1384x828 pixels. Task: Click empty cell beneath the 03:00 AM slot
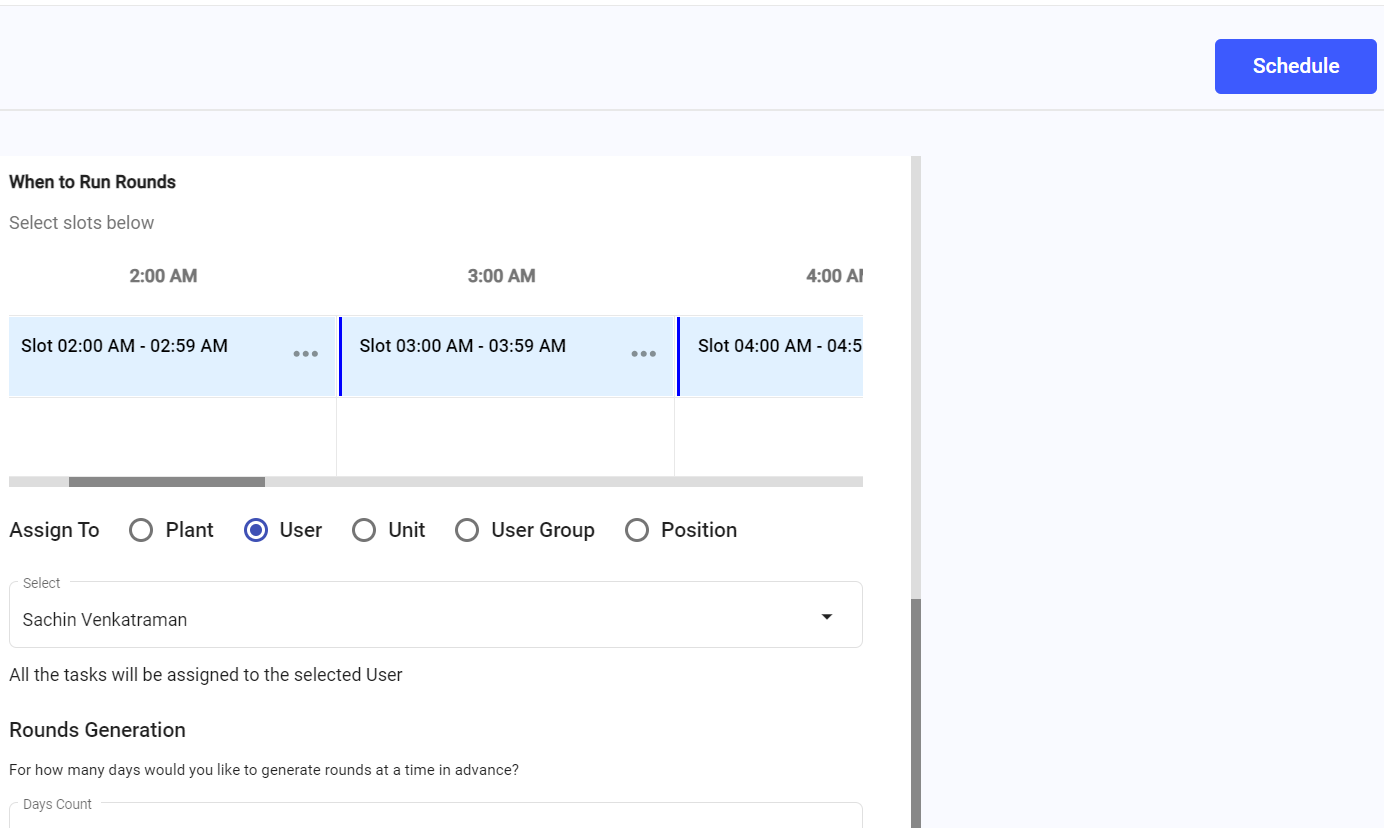pos(505,437)
